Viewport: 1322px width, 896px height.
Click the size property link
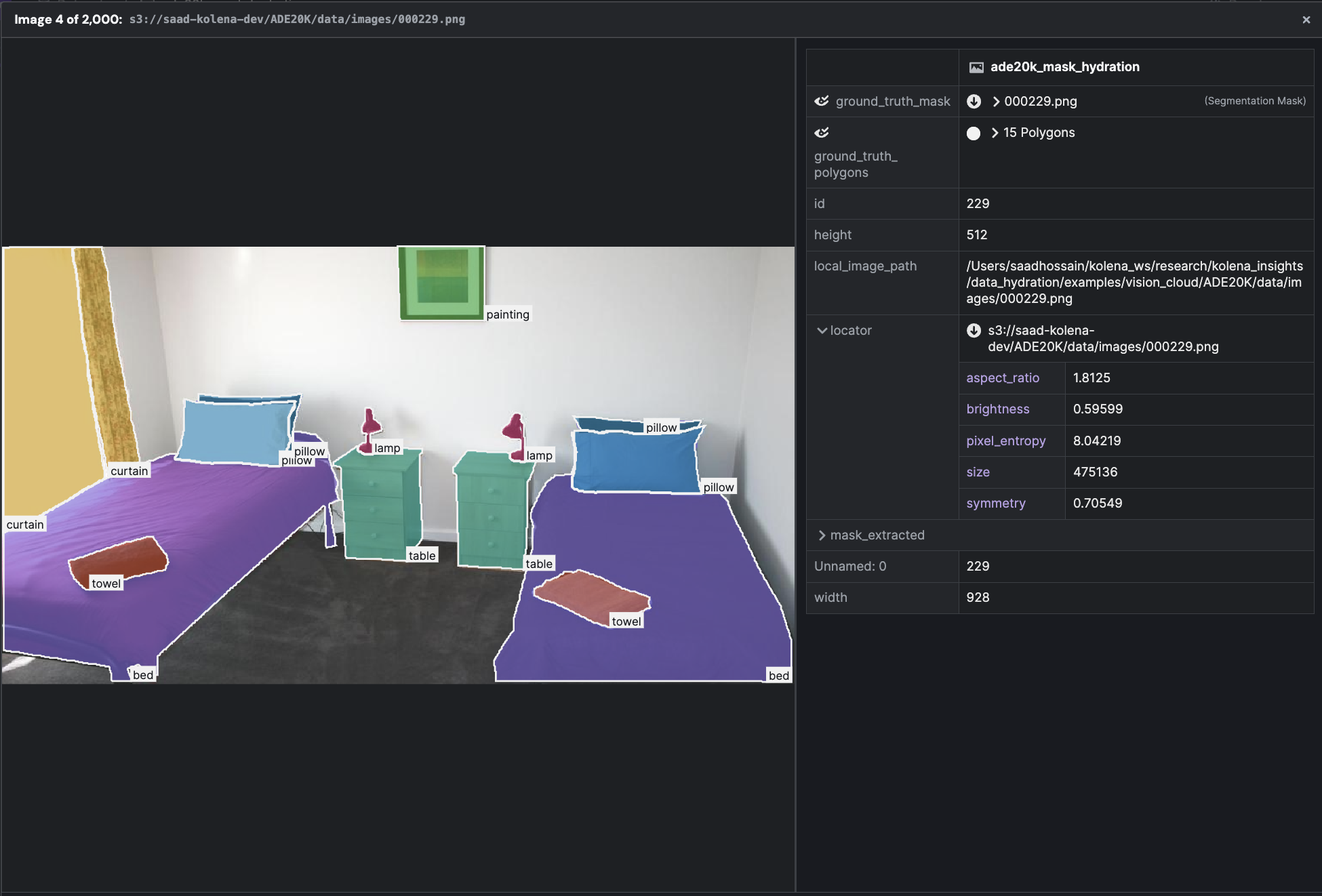[x=978, y=472]
